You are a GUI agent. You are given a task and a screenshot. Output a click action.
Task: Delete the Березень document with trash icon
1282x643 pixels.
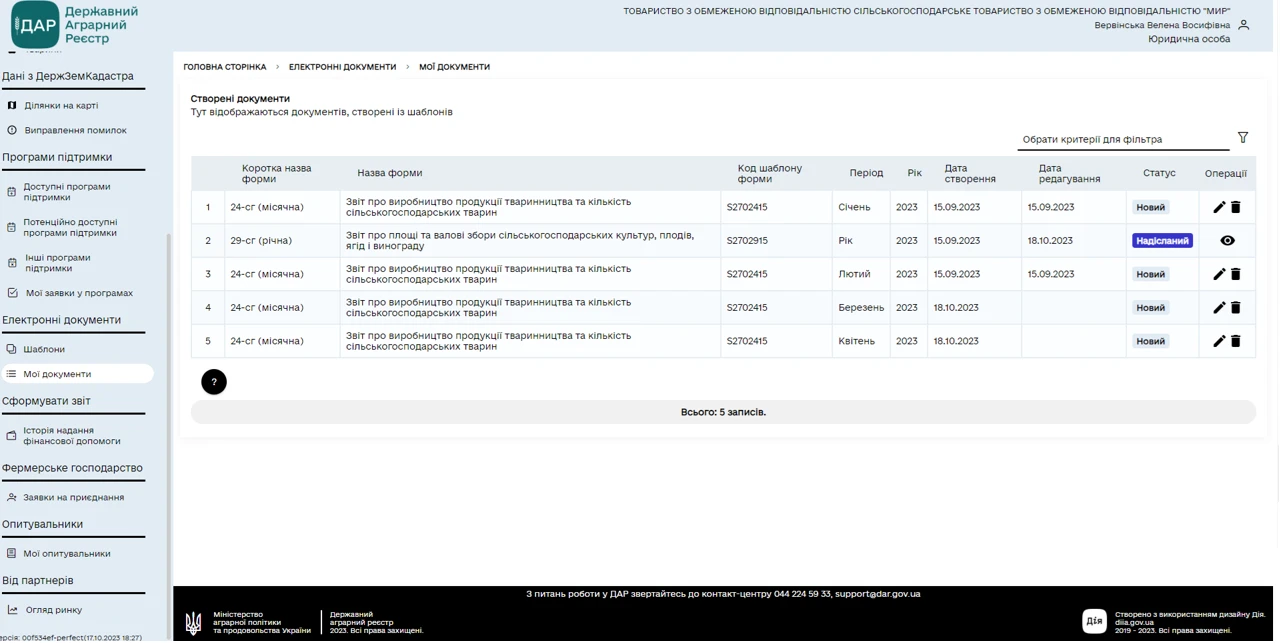pos(1238,308)
